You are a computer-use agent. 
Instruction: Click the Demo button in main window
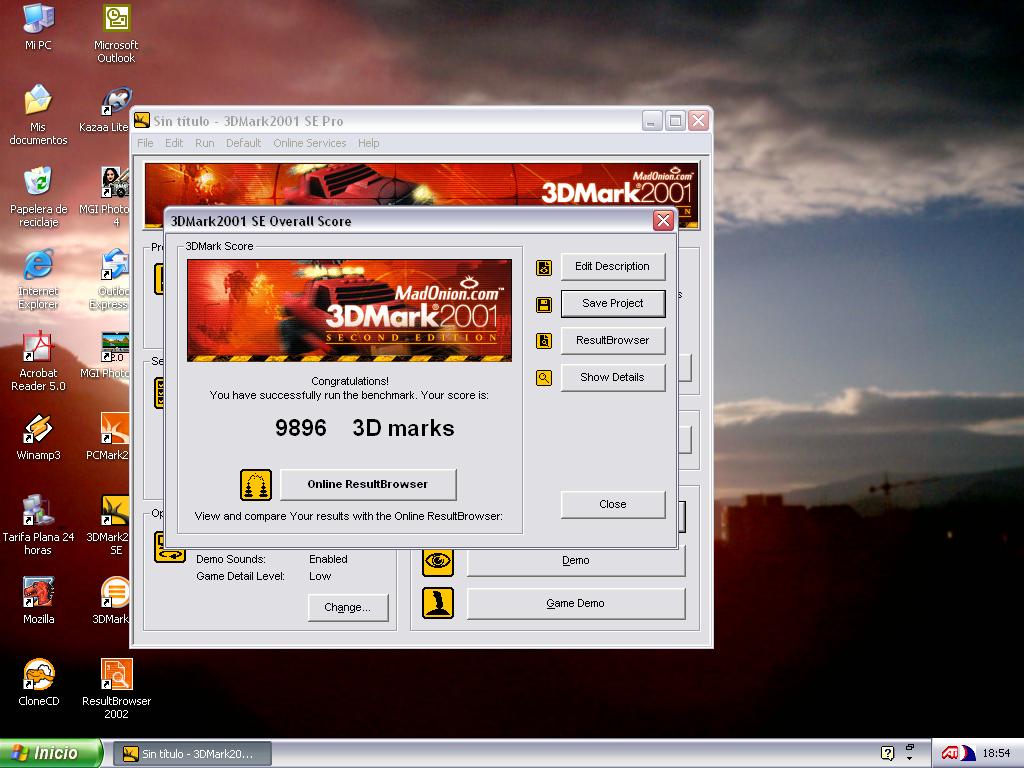coord(575,560)
